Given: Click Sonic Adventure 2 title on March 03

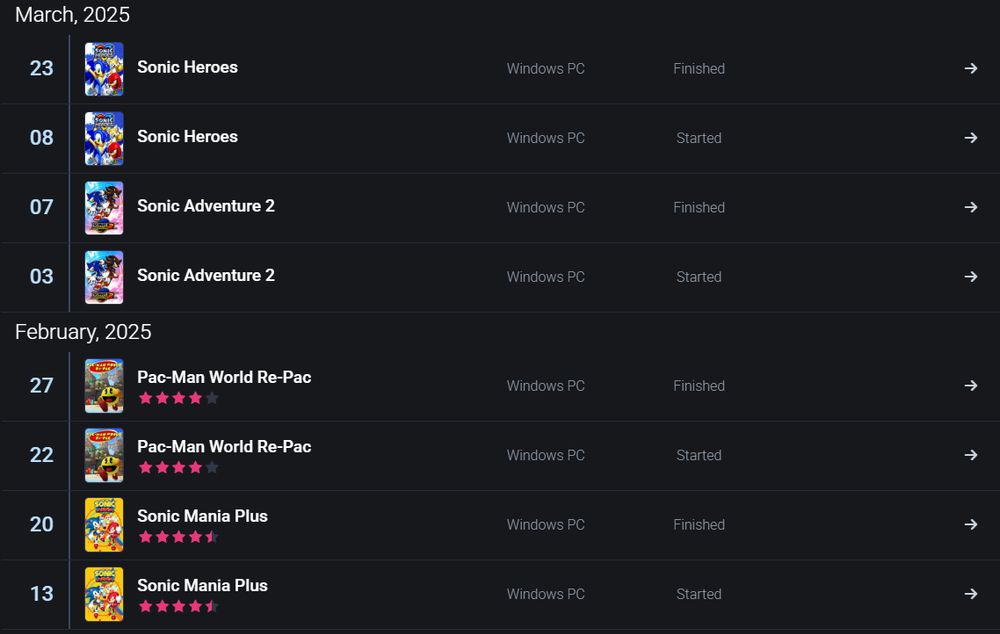Looking at the screenshot, I should pyautogui.click(x=206, y=276).
